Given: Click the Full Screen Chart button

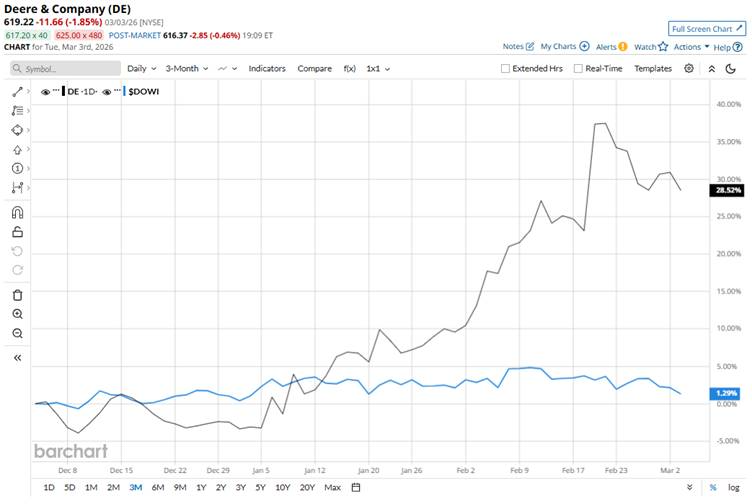Looking at the screenshot, I should [x=706, y=29].
